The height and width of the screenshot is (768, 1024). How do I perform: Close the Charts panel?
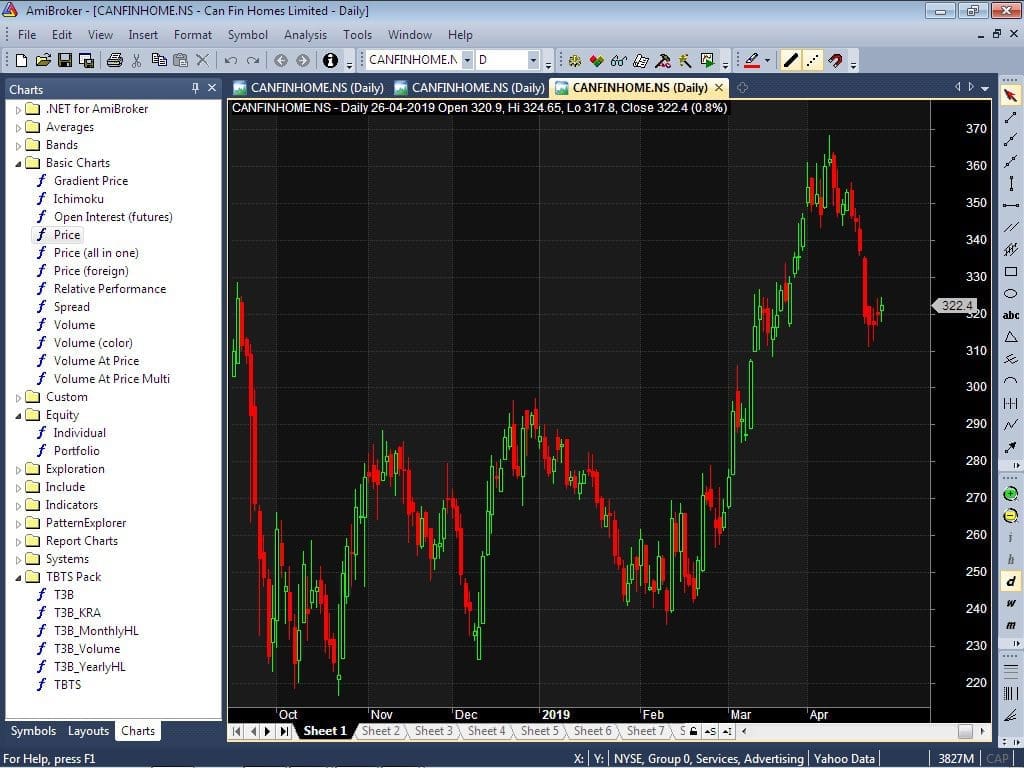click(x=212, y=88)
